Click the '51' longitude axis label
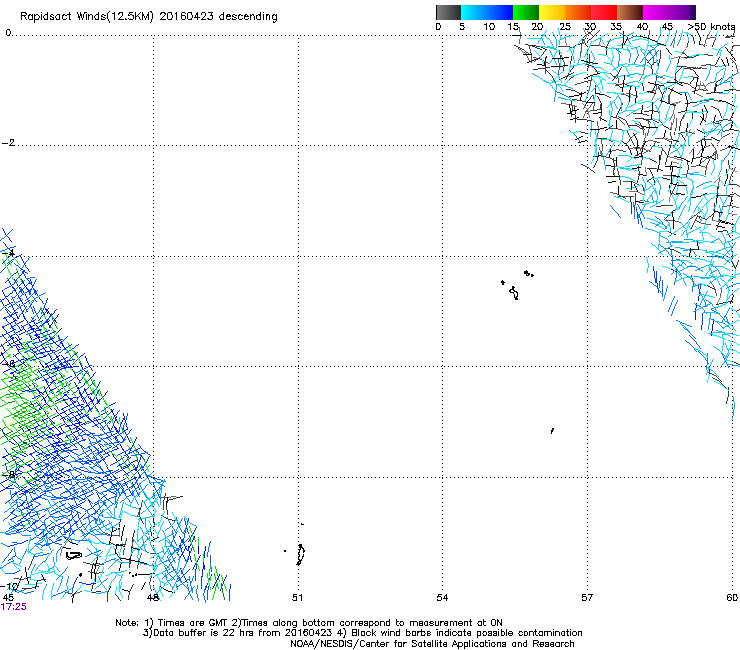The image size is (740, 650). pyautogui.click(x=297, y=598)
